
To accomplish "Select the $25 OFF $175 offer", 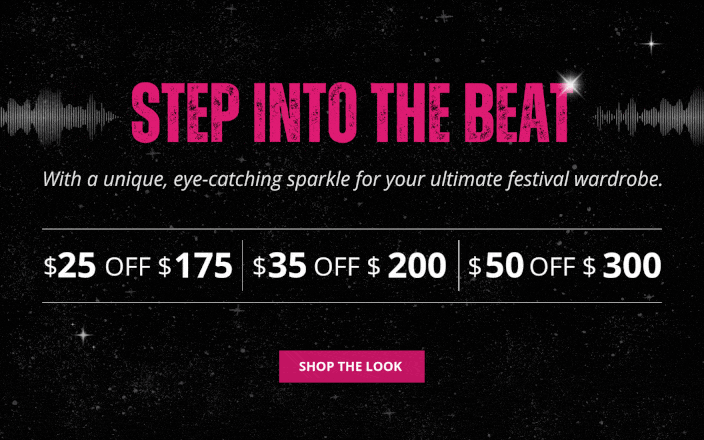I will 138,266.
